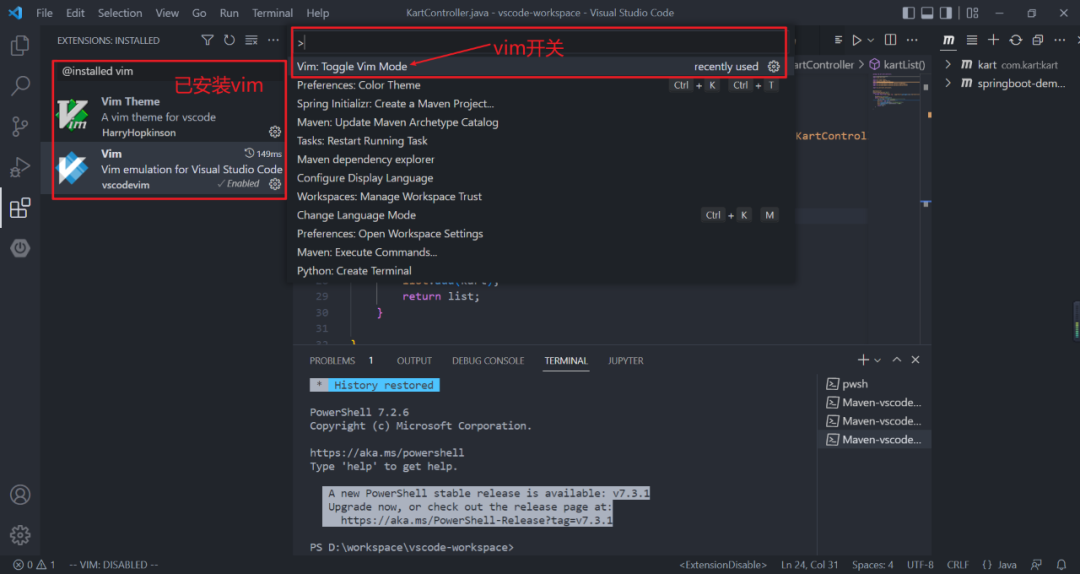Select Spring Initializr Create Maven Project
The image size is (1080, 574).
(x=539, y=103)
